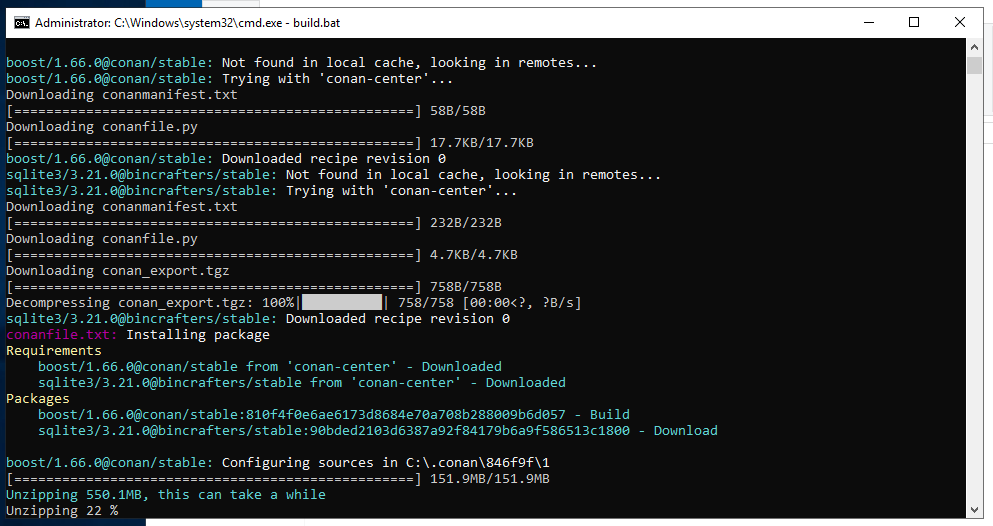Click 'Downloading conan_export.tgz' line
The height and width of the screenshot is (526, 993).
click(118, 271)
